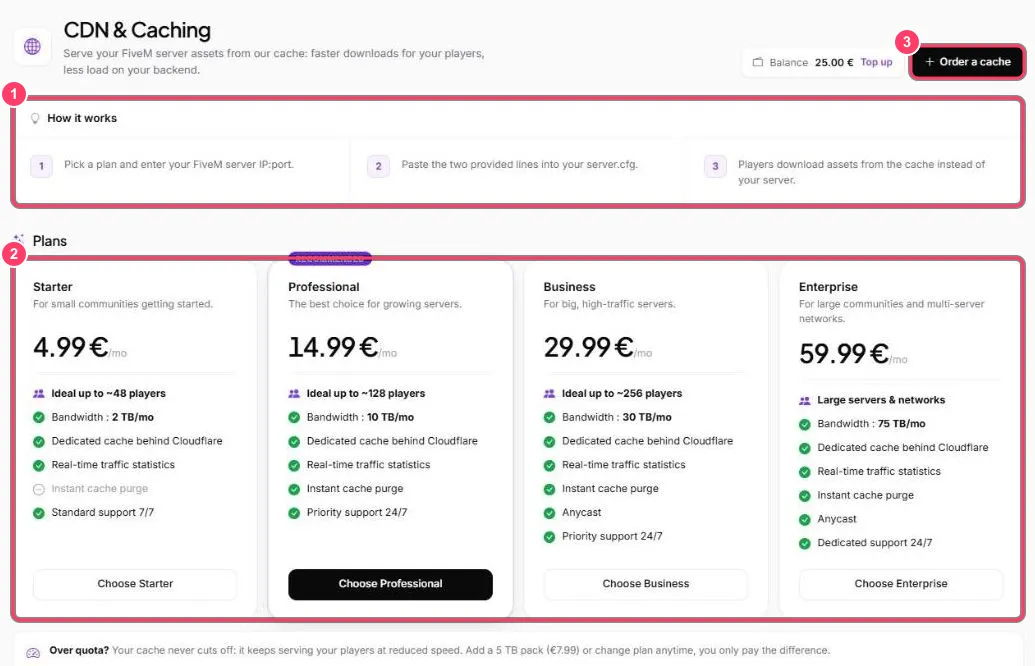
Task: Click check icon beside Business Anycast
Action: click(x=549, y=513)
